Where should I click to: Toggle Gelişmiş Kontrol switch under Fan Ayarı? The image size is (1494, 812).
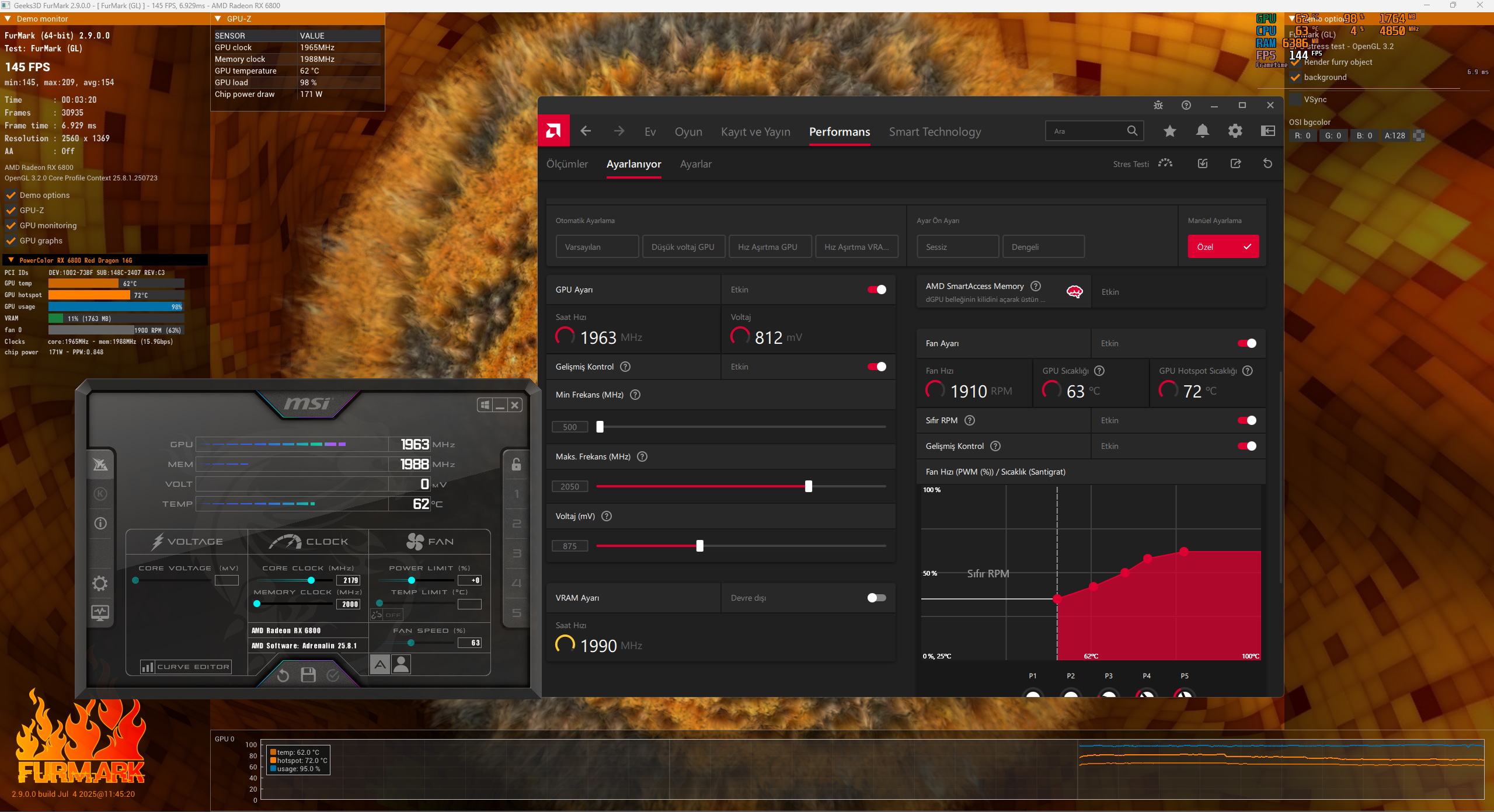pyautogui.click(x=1246, y=447)
